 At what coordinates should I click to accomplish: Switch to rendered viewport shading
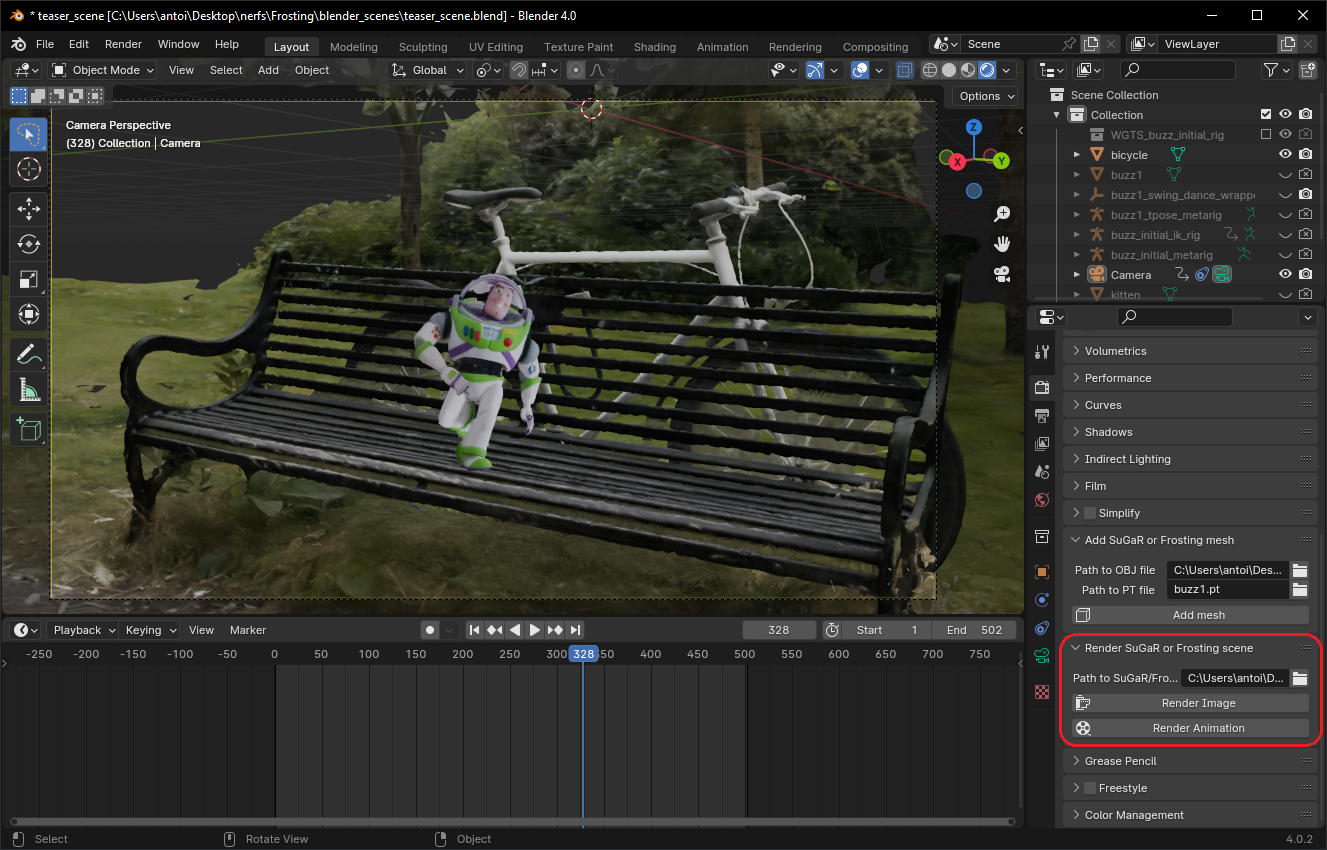point(987,70)
